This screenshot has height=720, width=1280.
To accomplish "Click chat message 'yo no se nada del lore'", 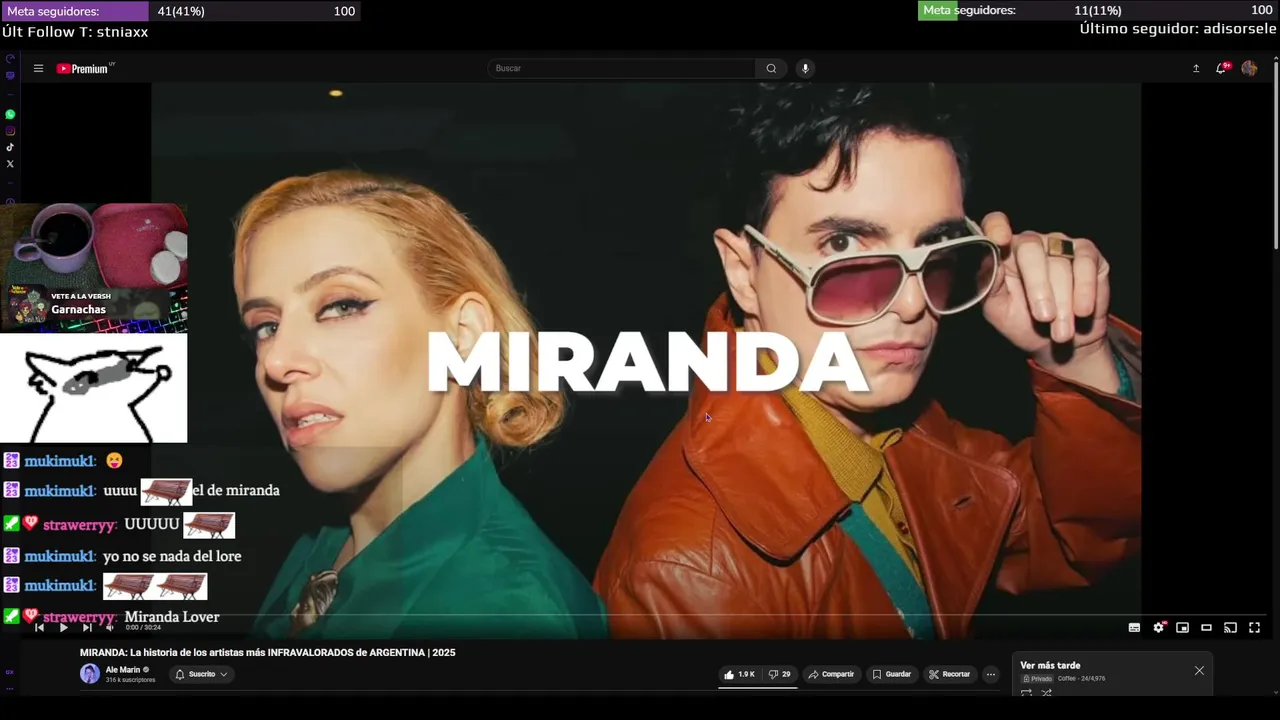I will tap(172, 556).
